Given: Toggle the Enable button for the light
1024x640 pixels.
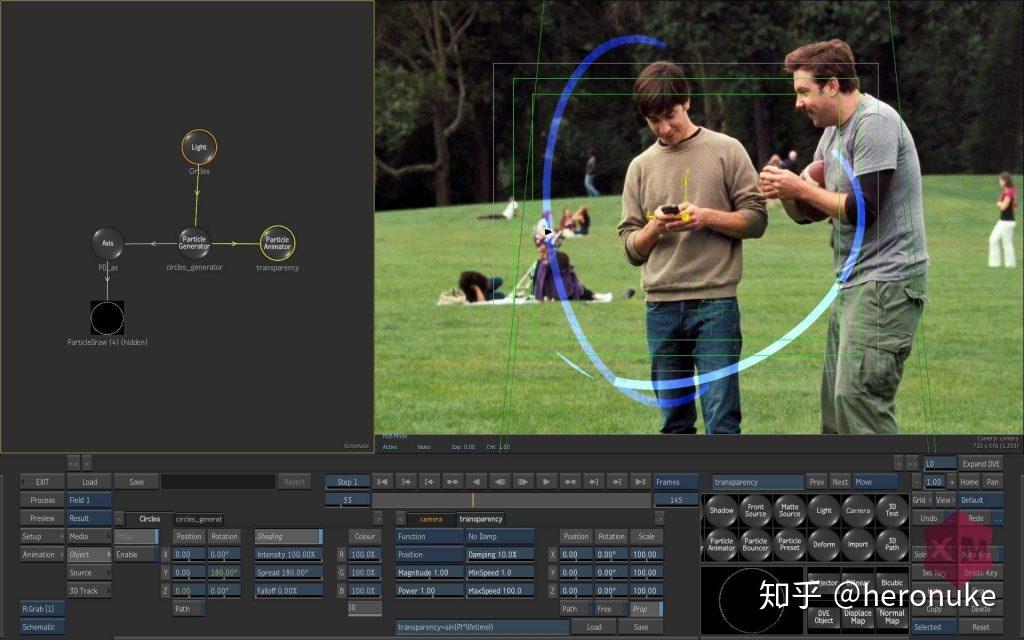Looking at the screenshot, I should tap(136, 554).
